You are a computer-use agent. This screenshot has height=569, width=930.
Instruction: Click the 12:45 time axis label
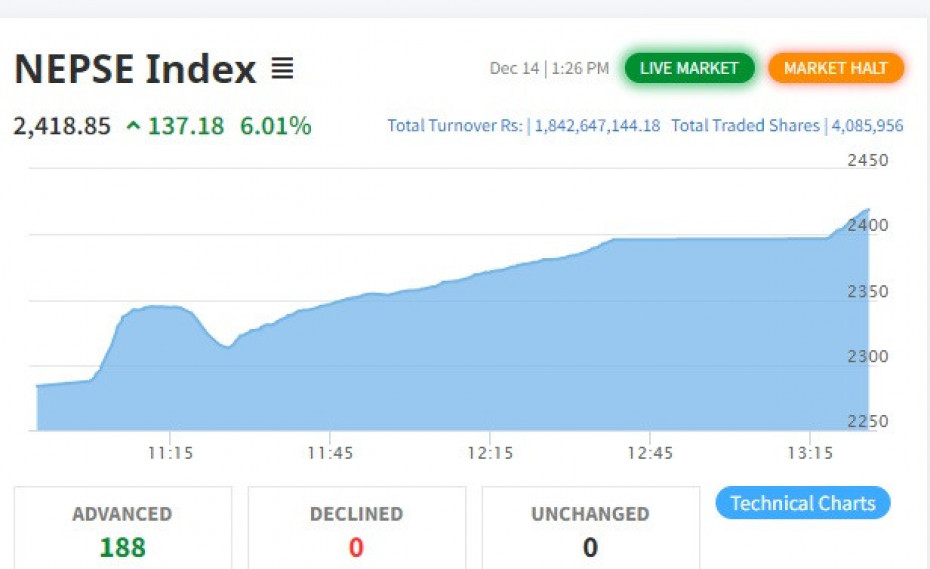(x=650, y=453)
